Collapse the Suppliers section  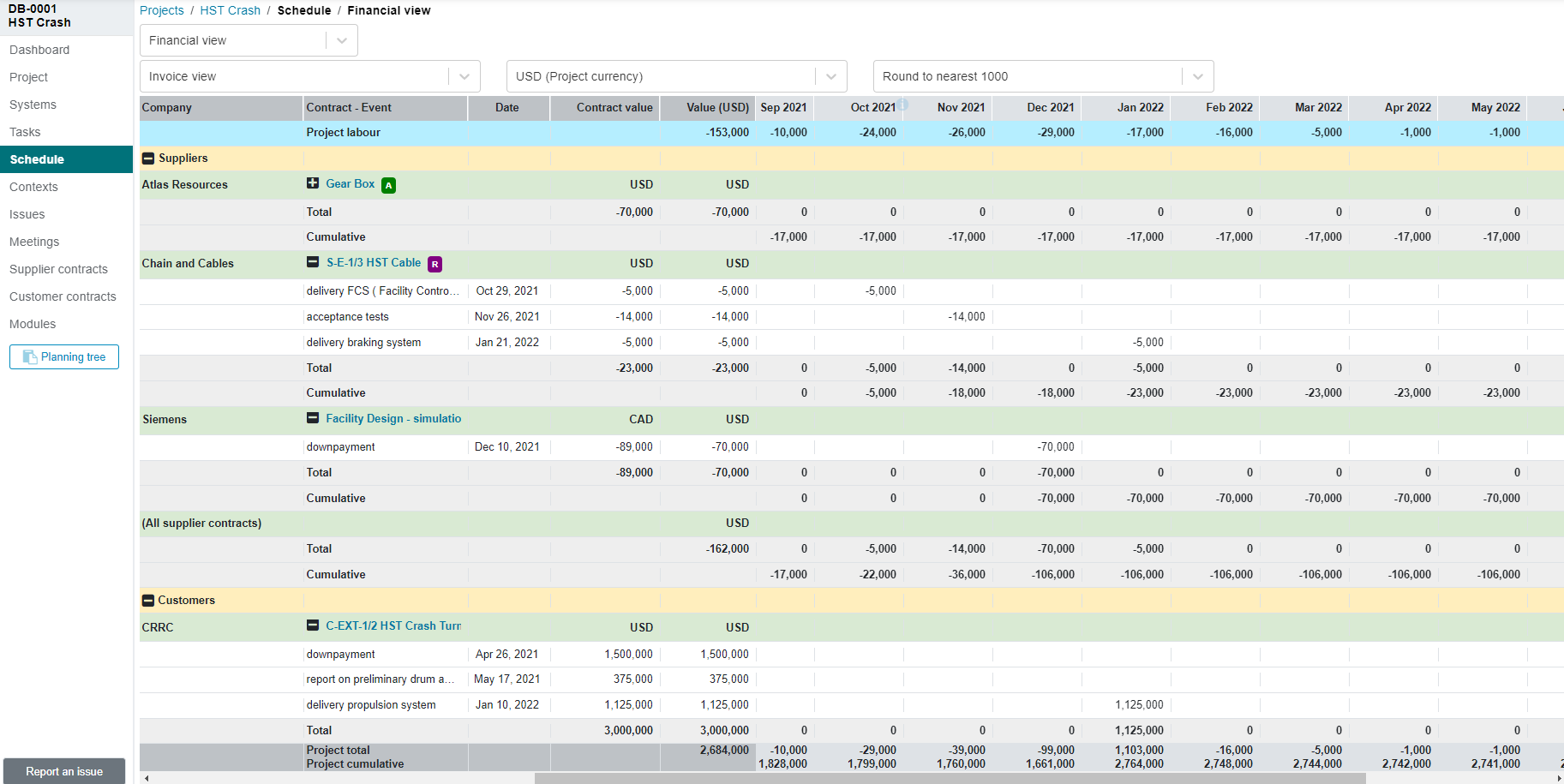[x=148, y=159]
